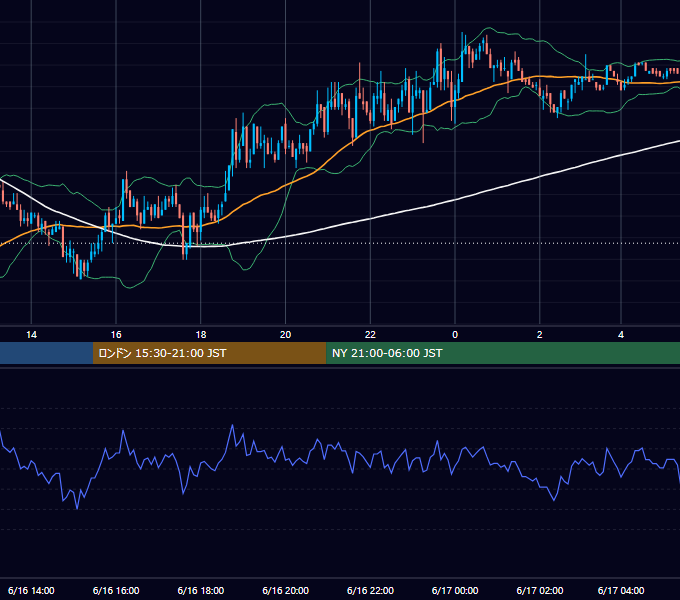680x600 pixels.
Task: Click the blue session bar before ロンドン
Action: [x=46, y=353]
